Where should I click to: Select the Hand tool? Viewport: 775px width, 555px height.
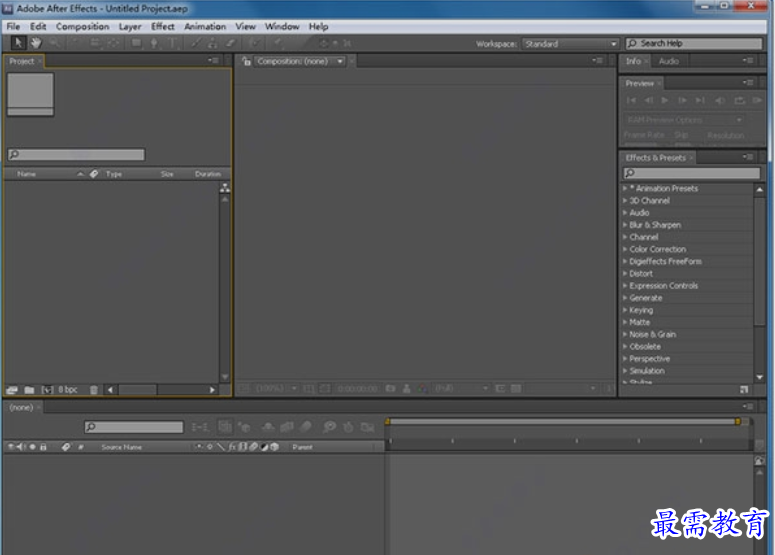pyautogui.click(x=36, y=43)
